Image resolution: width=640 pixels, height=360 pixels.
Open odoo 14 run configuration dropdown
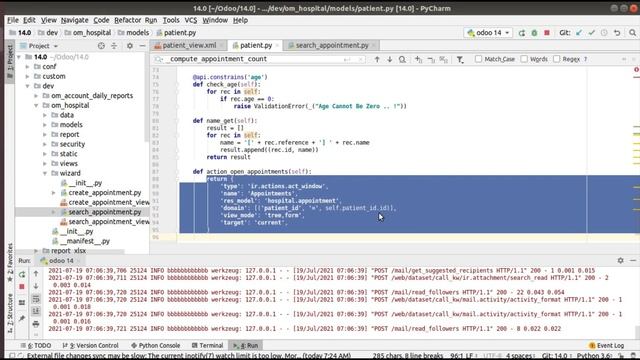[x=488, y=33]
